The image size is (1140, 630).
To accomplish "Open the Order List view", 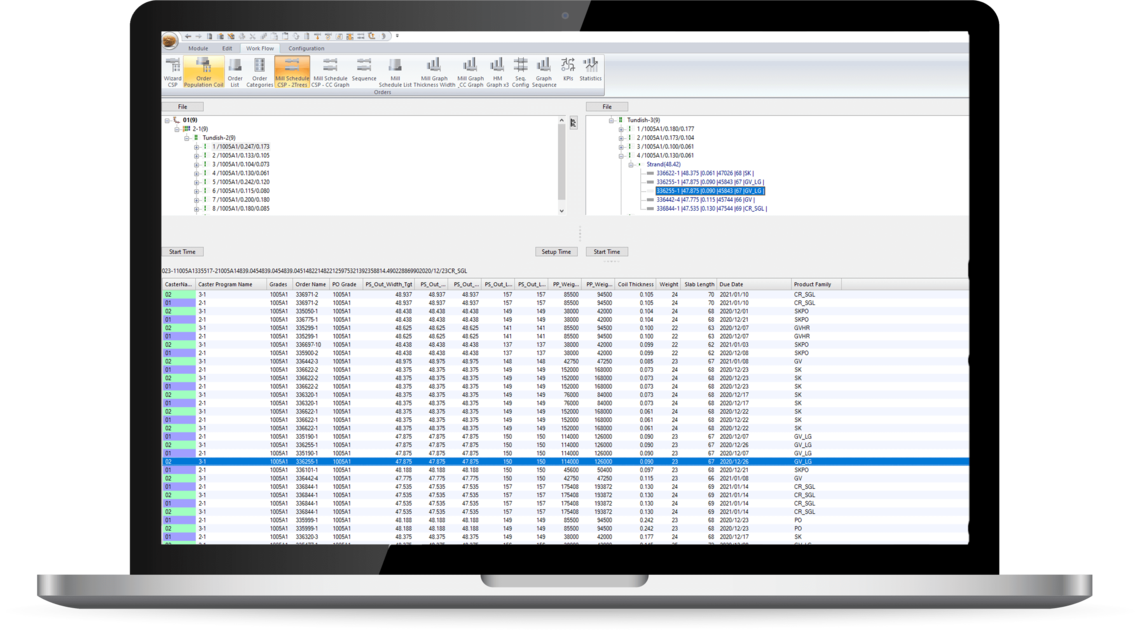I will pos(235,70).
